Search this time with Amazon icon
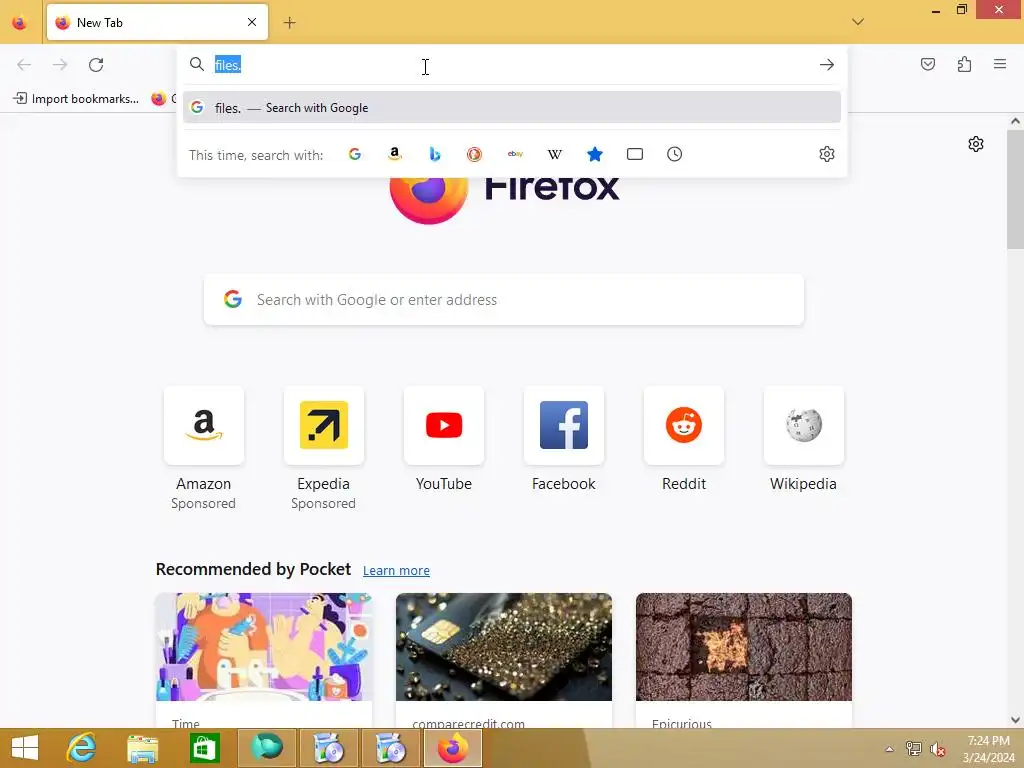 [394, 154]
